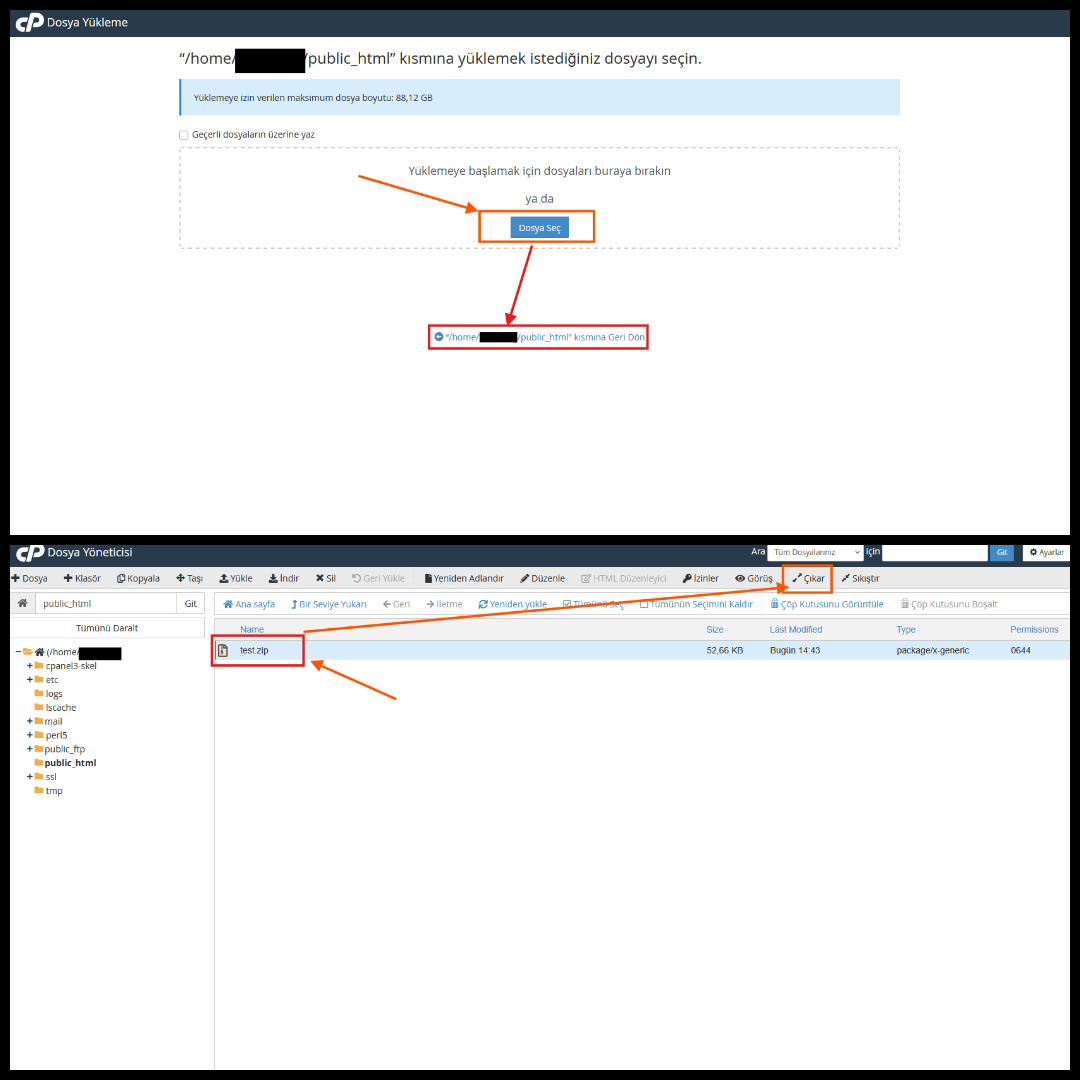Click the Yükle upload toolbar icon
Image resolution: width=1080 pixels, height=1080 pixels.
tap(225, 578)
